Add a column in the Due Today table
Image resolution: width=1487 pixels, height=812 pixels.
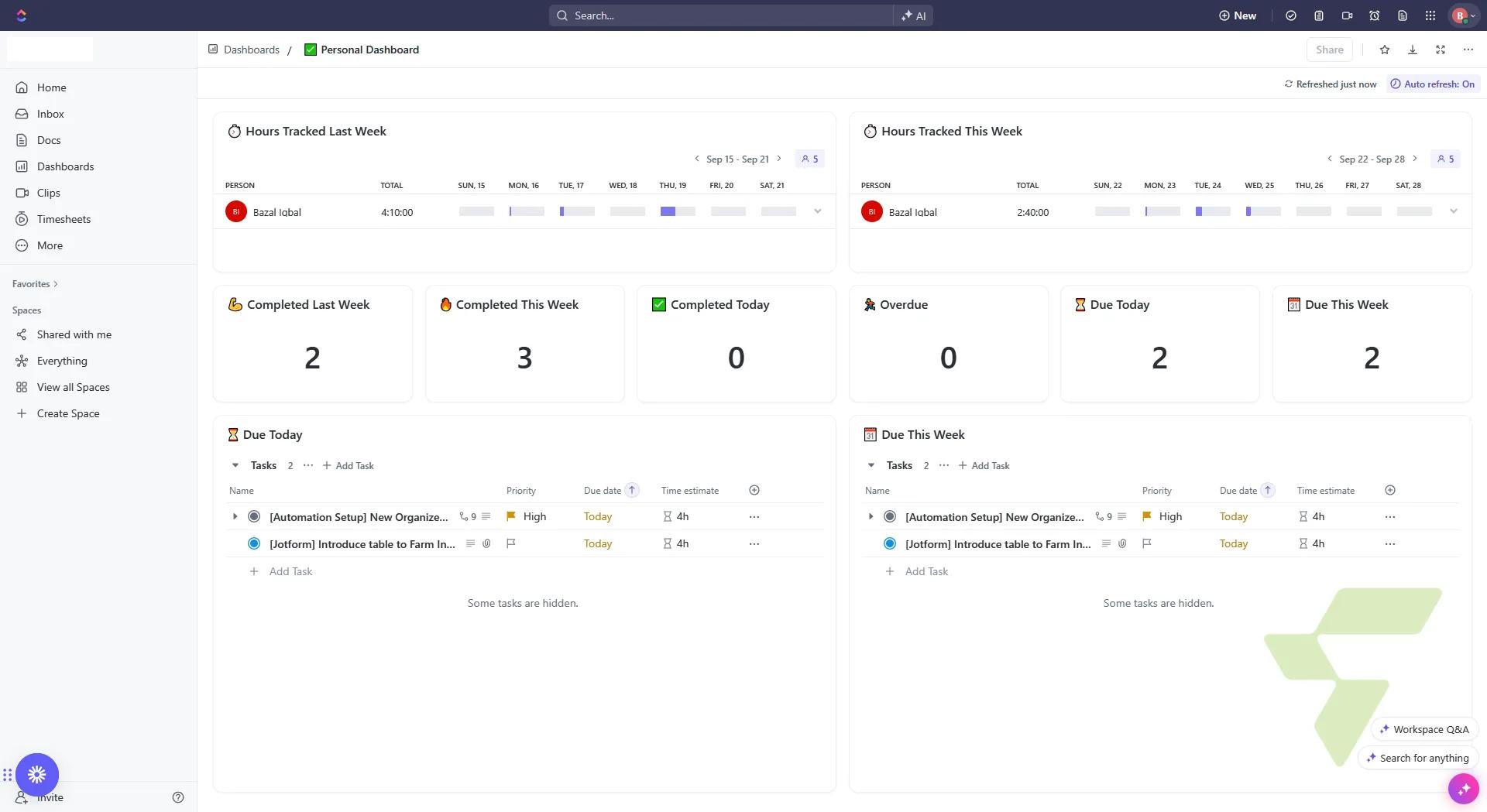coord(754,490)
